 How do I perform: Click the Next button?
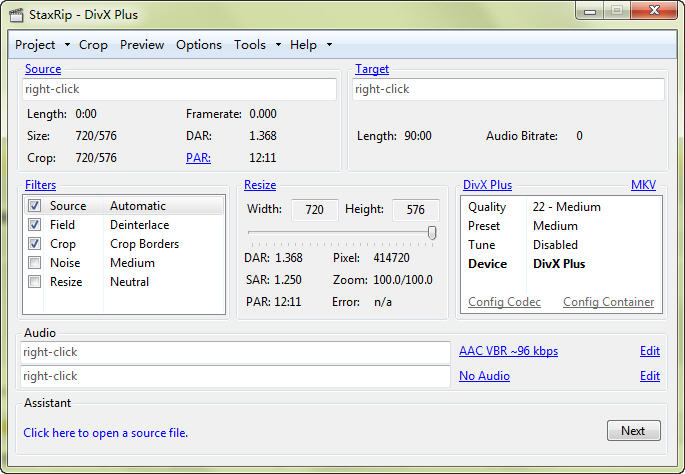click(633, 430)
